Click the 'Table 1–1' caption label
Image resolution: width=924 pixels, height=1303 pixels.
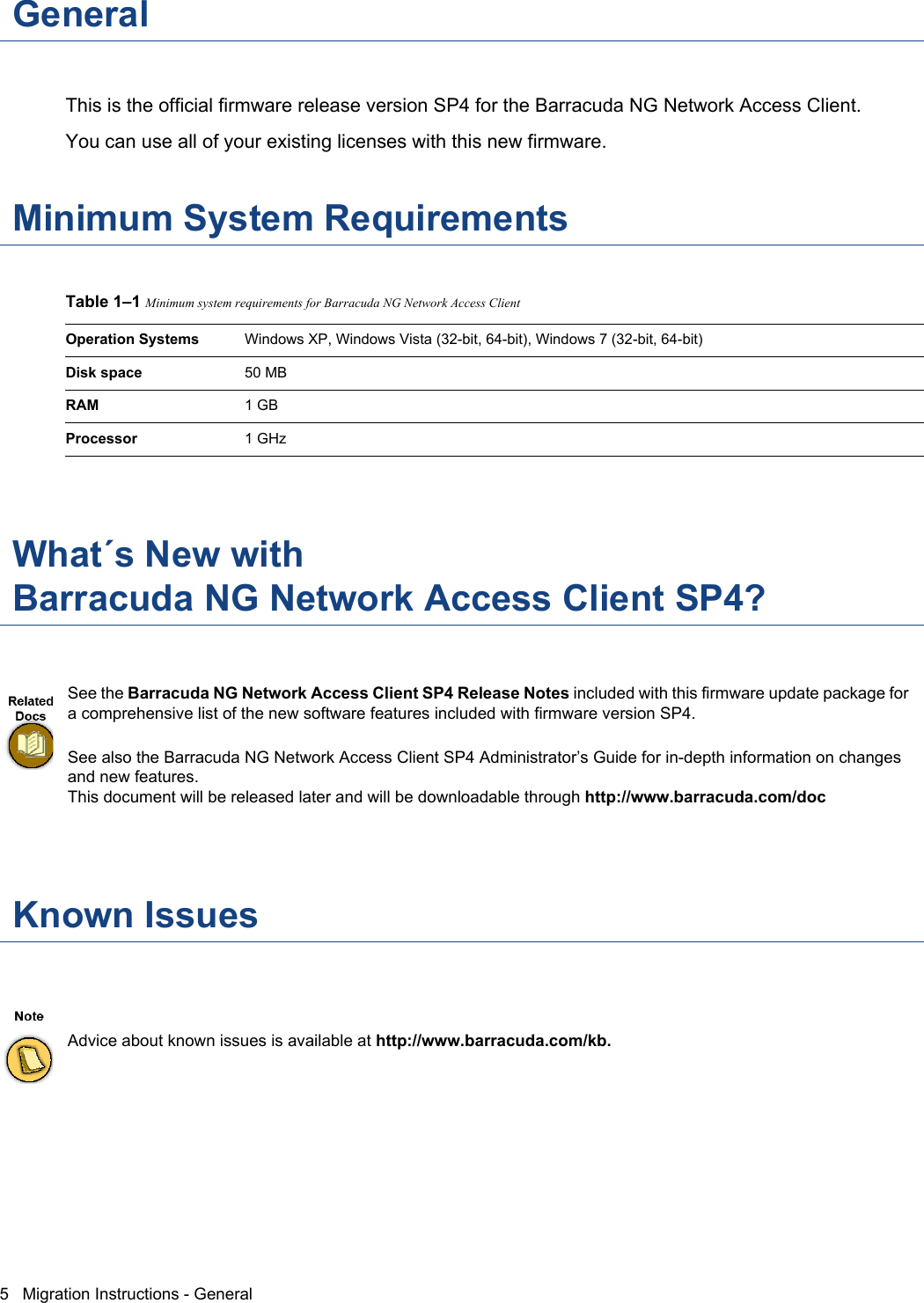(x=103, y=302)
